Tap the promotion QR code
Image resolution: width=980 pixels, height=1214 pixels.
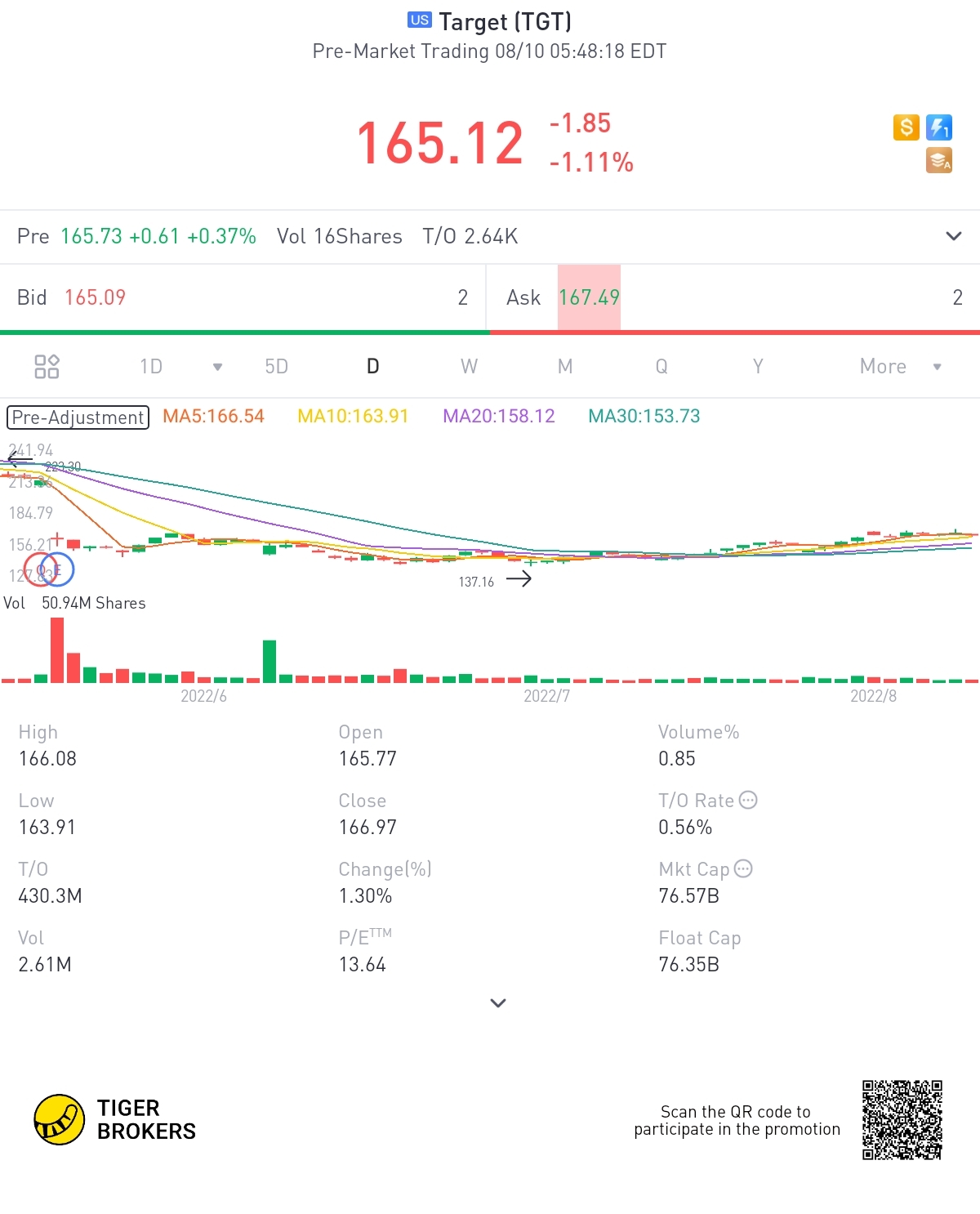[902, 1120]
